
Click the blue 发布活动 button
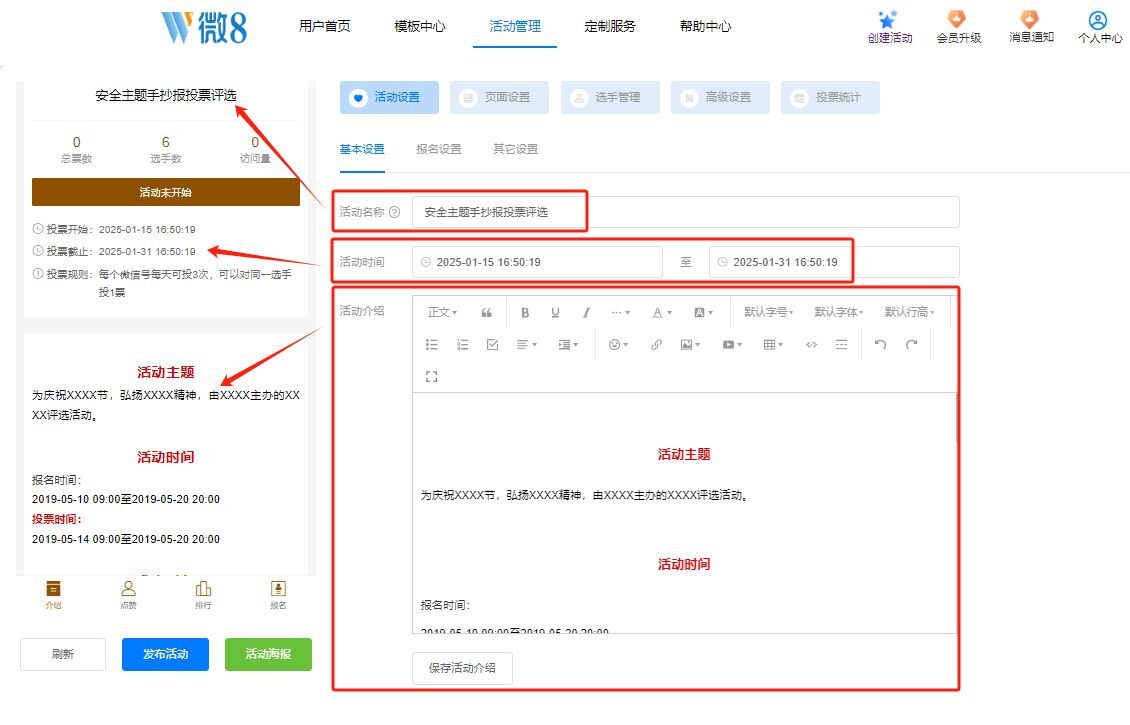[x=165, y=654]
